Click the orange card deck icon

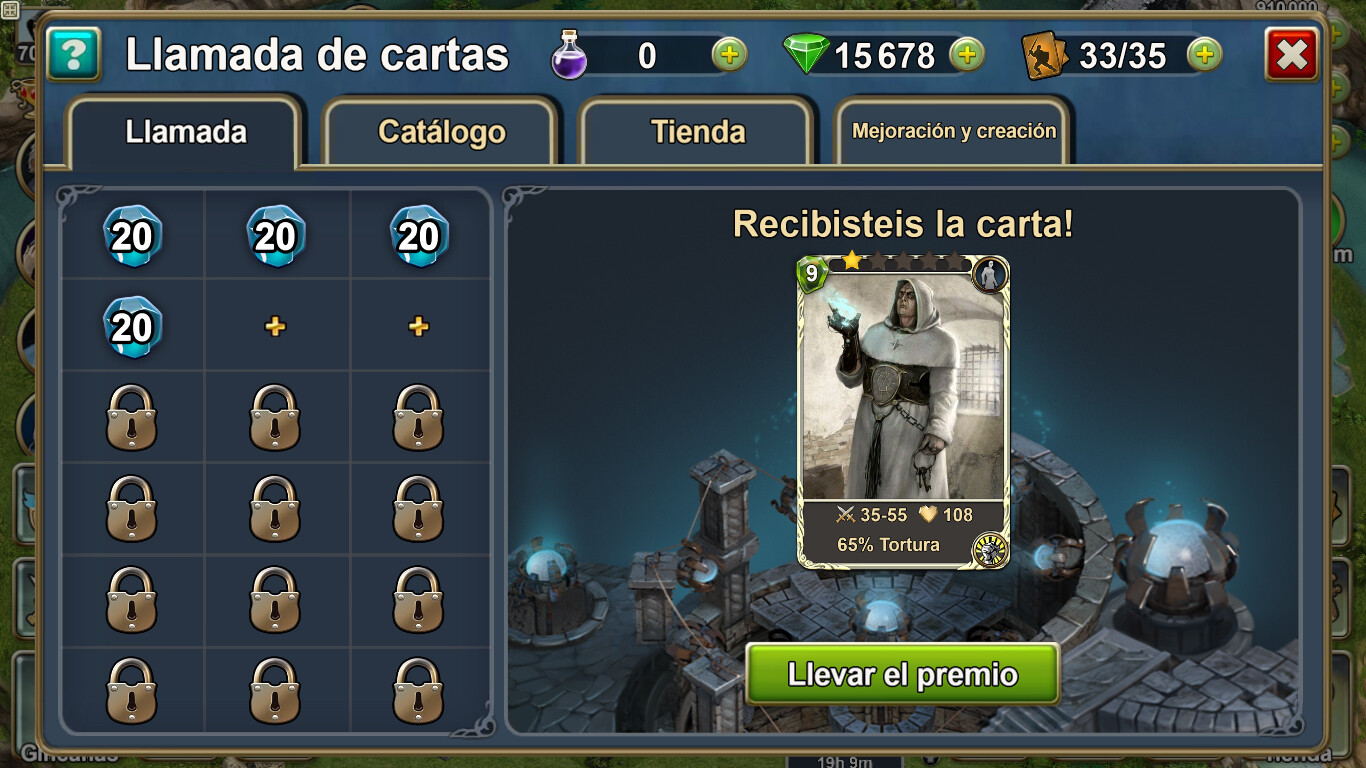pyautogui.click(x=1045, y=55)
